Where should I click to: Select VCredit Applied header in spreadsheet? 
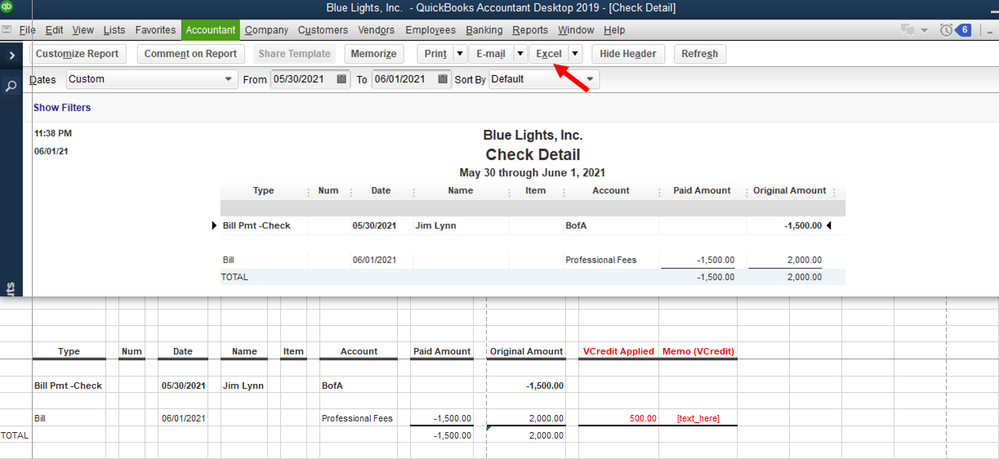coord(619,351)
